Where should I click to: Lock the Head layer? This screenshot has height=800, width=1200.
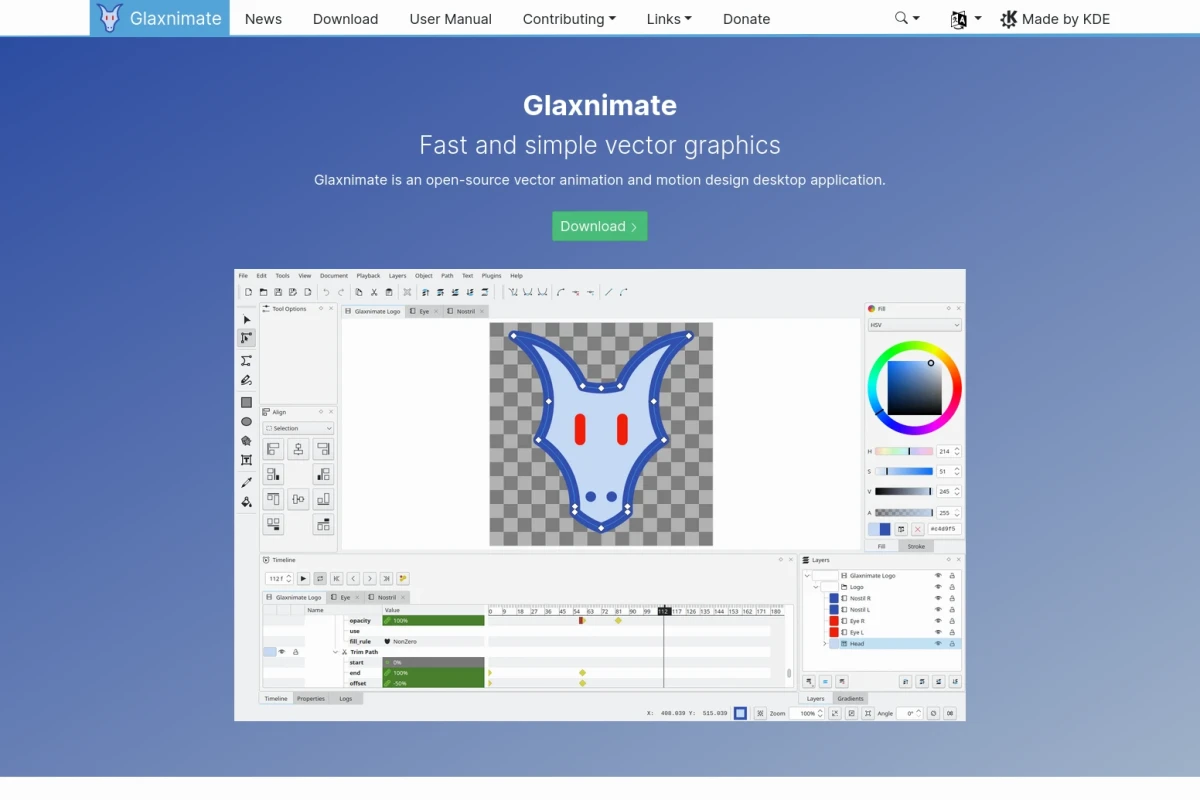952,644
